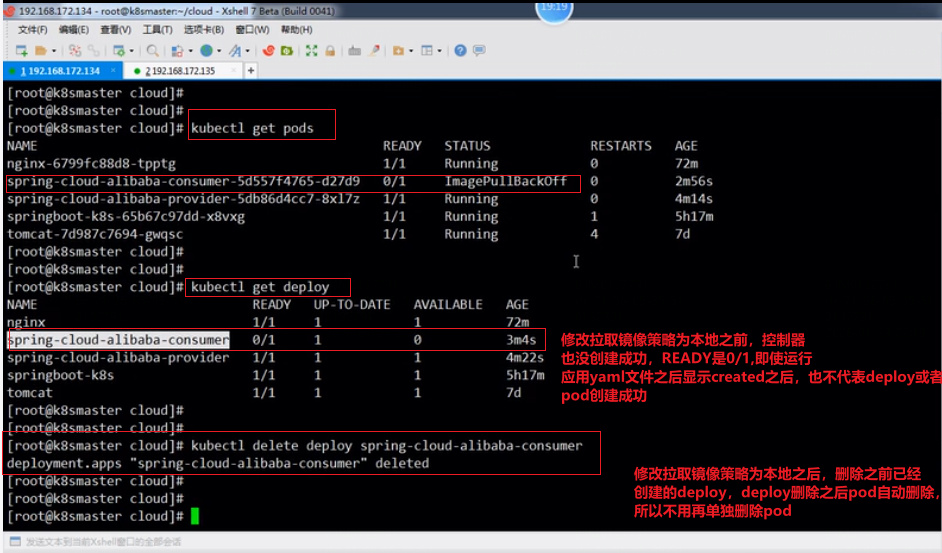Click the new folder plus icon
The width and height of the screenshot is (942, 553).
(398, 50)
